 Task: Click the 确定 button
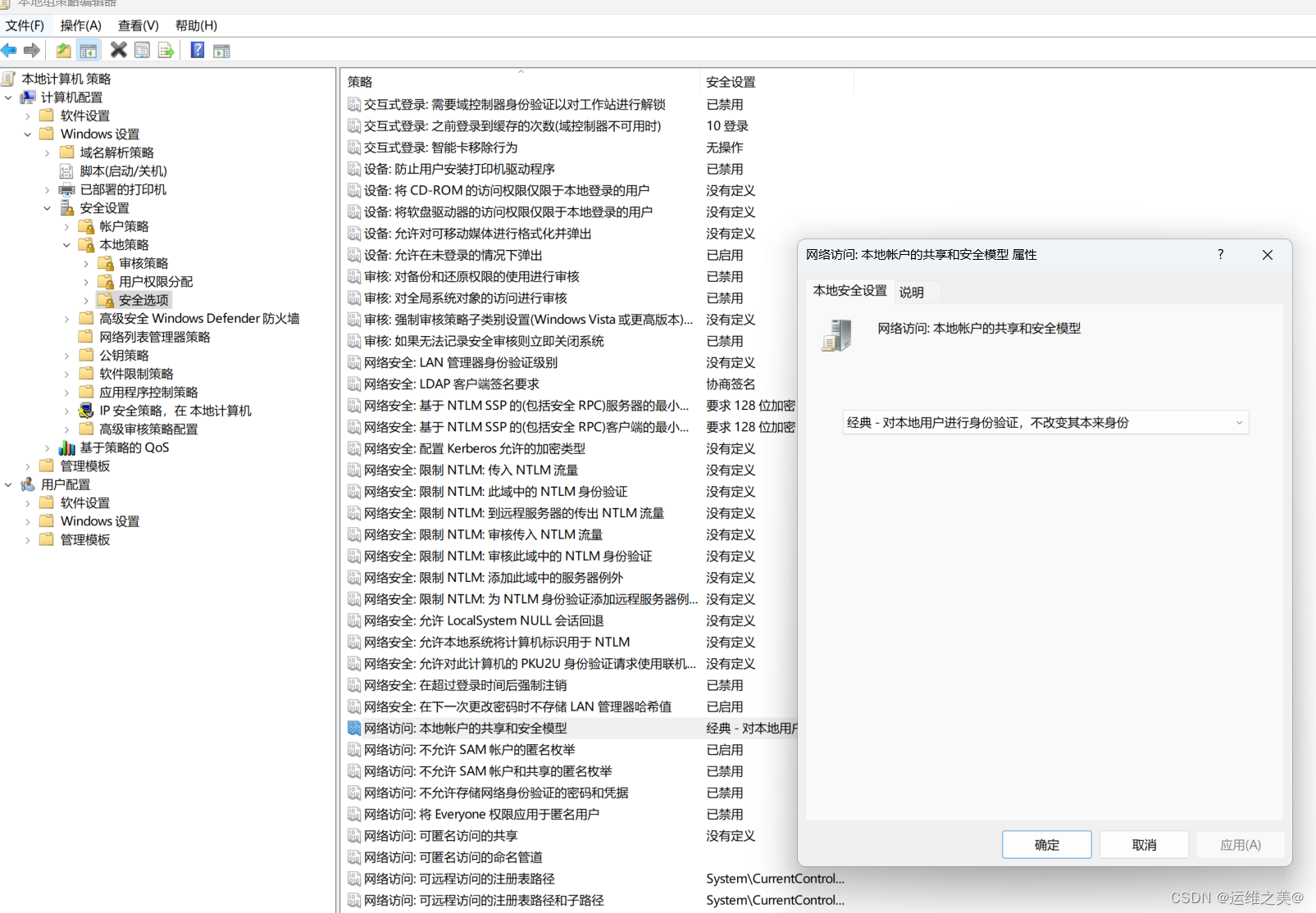1047,845
